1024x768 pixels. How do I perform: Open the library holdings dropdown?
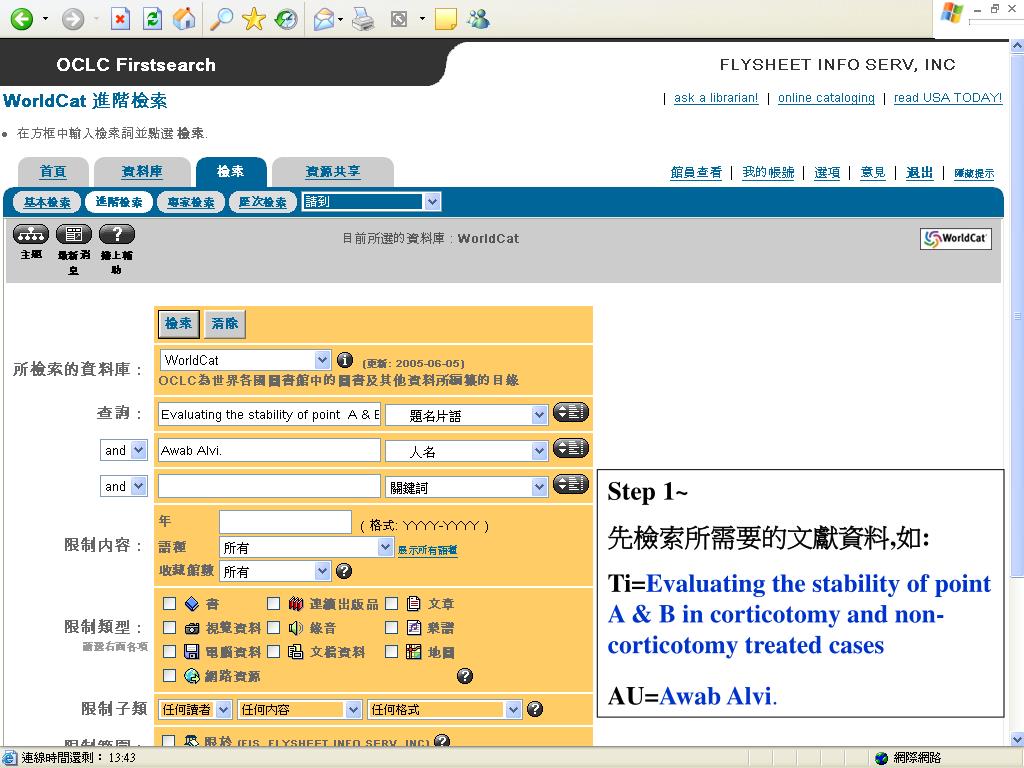click(x=275, y=571)
